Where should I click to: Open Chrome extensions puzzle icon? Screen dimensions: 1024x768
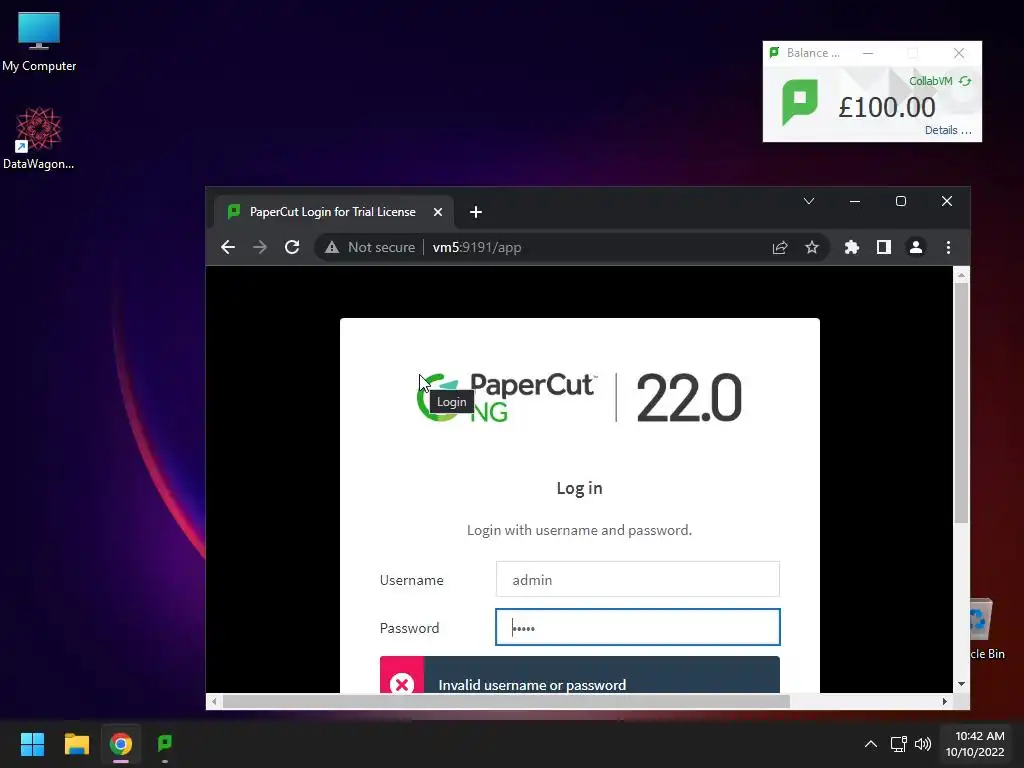[x=852, y=247]
